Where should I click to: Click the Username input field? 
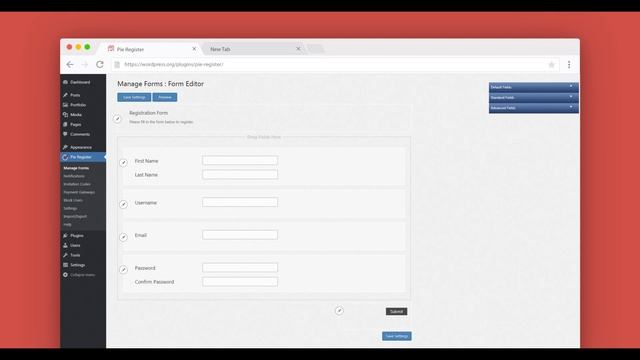click(240, 202)
